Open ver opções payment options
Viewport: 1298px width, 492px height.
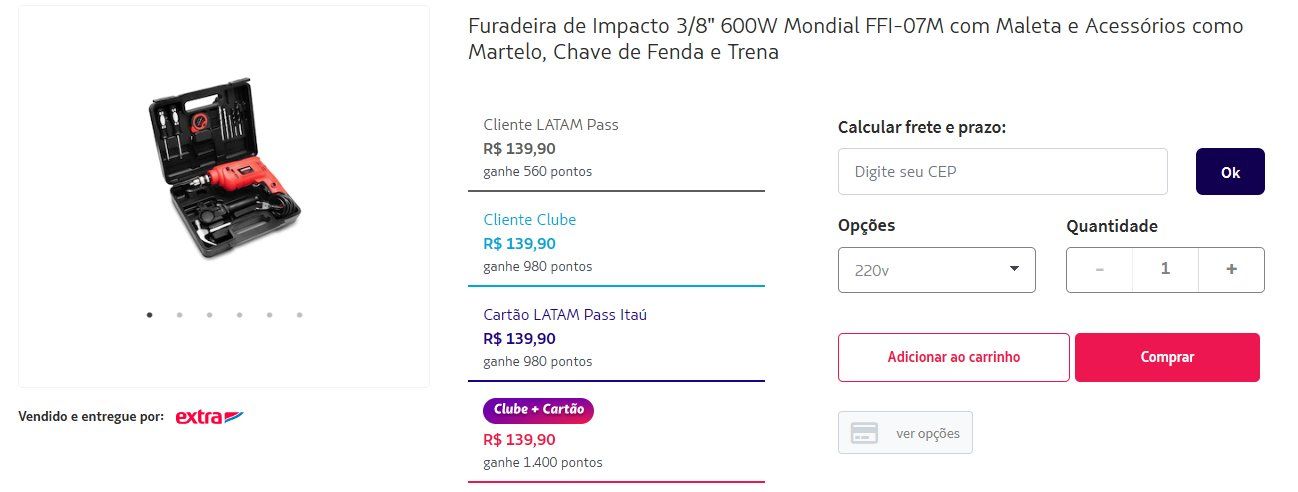point(905,433)
